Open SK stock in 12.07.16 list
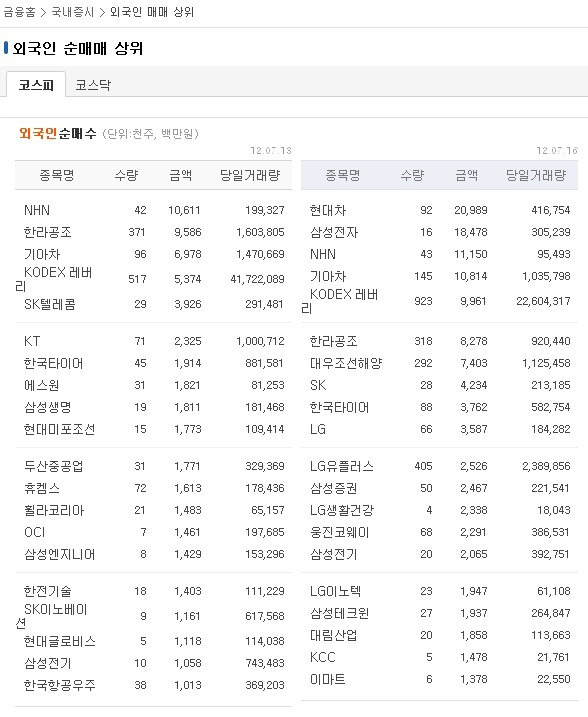This screenshot has height=717, width=588. coord(318,385)
